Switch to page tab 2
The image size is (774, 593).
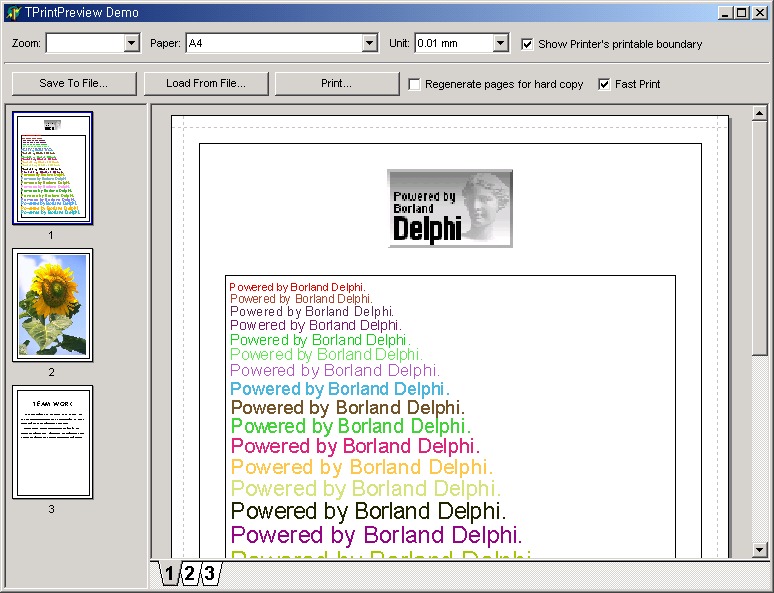point(190,573)
